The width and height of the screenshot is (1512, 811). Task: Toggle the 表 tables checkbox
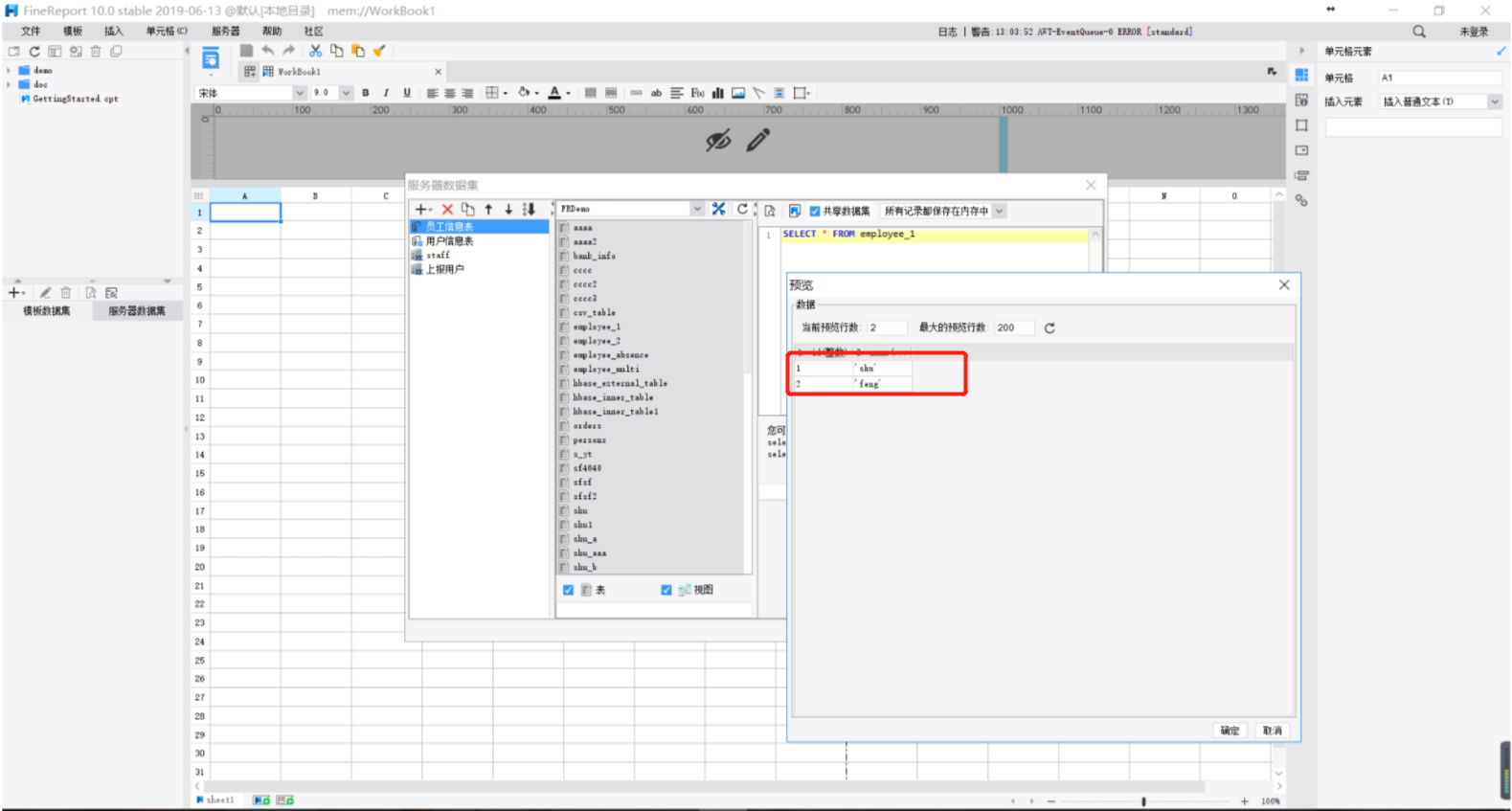569,590
